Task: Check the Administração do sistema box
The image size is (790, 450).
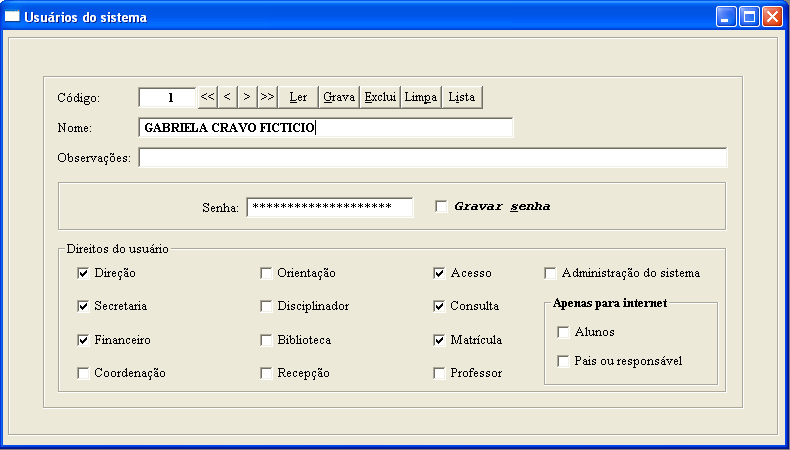Action: [550, 273]
